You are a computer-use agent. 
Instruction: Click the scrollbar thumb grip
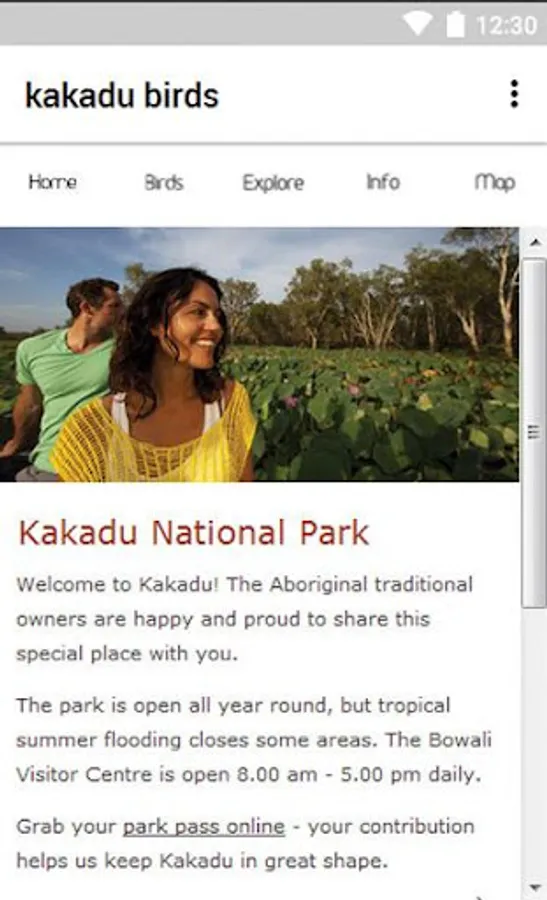(534, 432)
